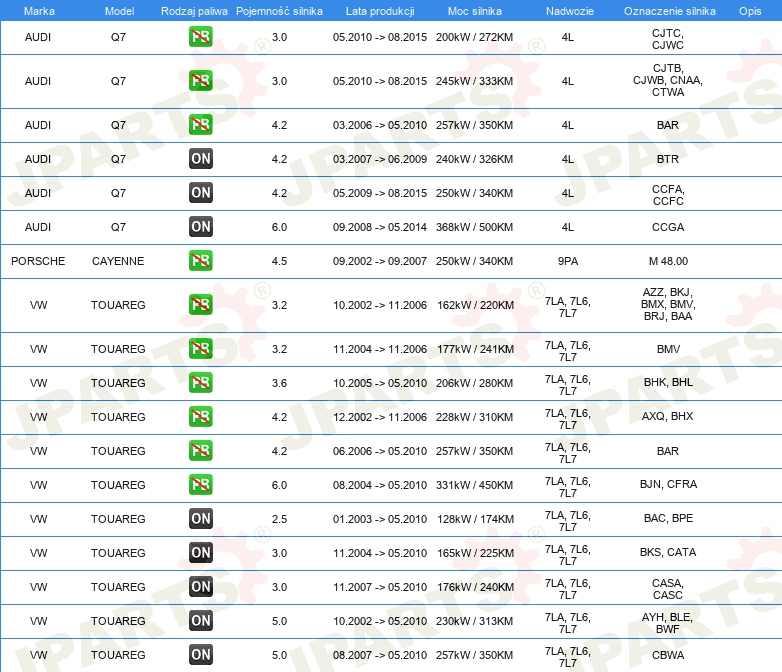Screen dimensions: 782x672
Task: Click power value 331kW / 450KM
Action: (474, 484)
